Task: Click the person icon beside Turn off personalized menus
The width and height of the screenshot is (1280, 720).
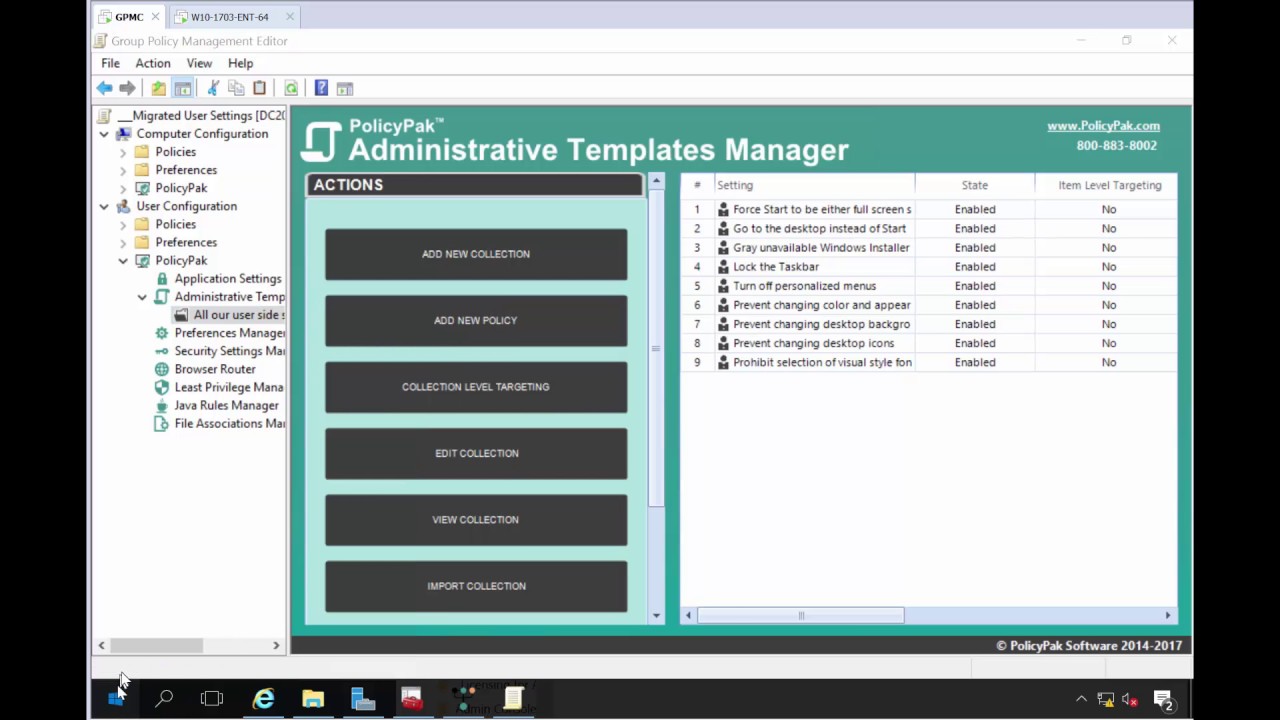Action: pyautogui.click(x=723, y=286)
